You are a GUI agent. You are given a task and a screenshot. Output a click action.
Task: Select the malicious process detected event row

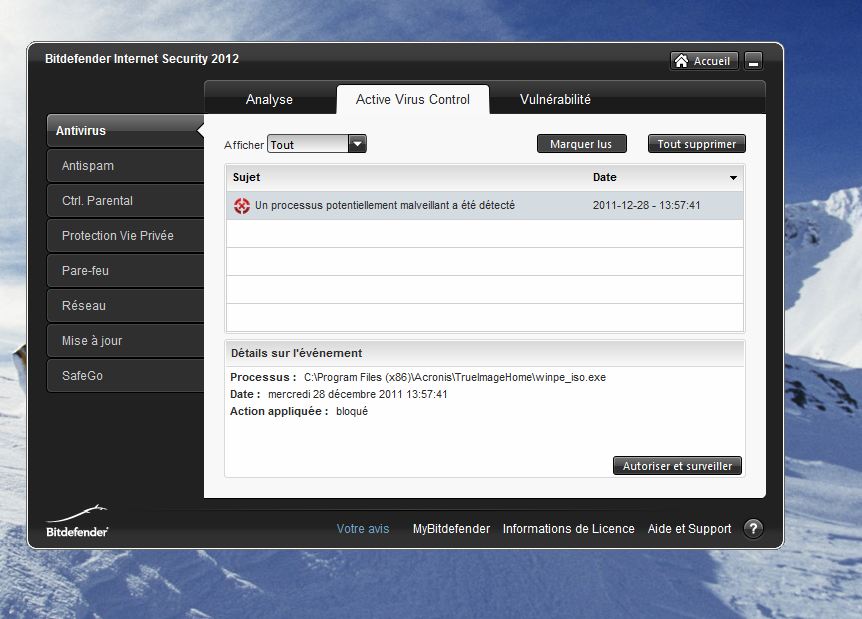tap(485, 206)
